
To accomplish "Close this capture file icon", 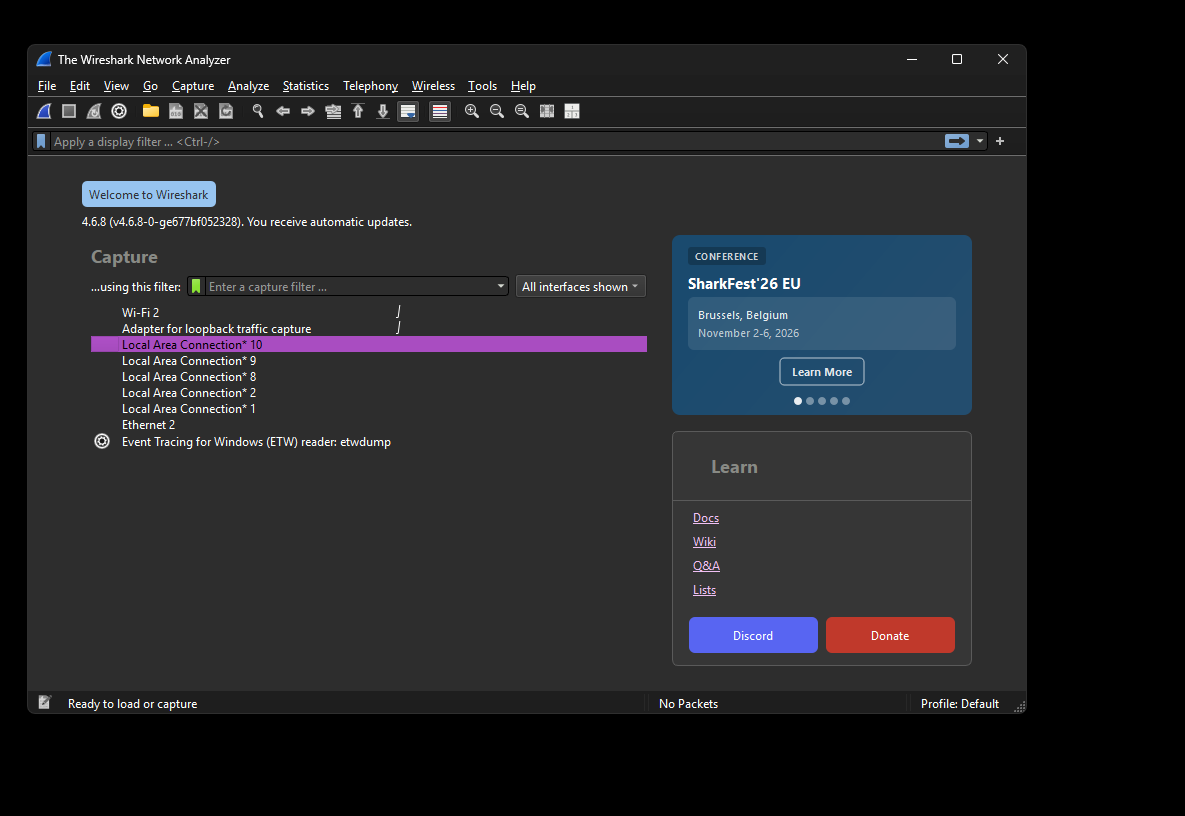I will tap(201, 111).
